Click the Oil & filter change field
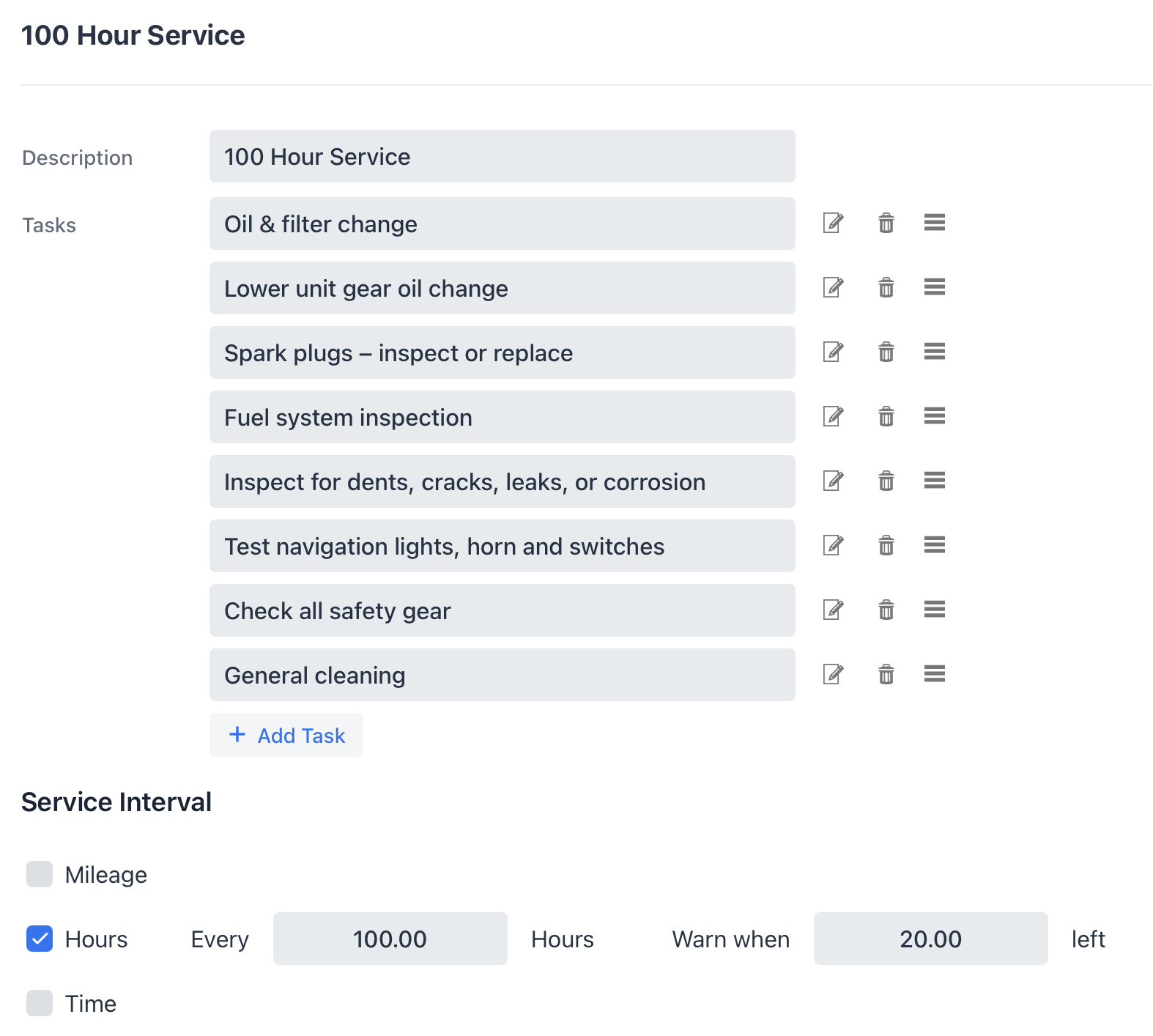 pyautogui.click(x=503, y=223)
